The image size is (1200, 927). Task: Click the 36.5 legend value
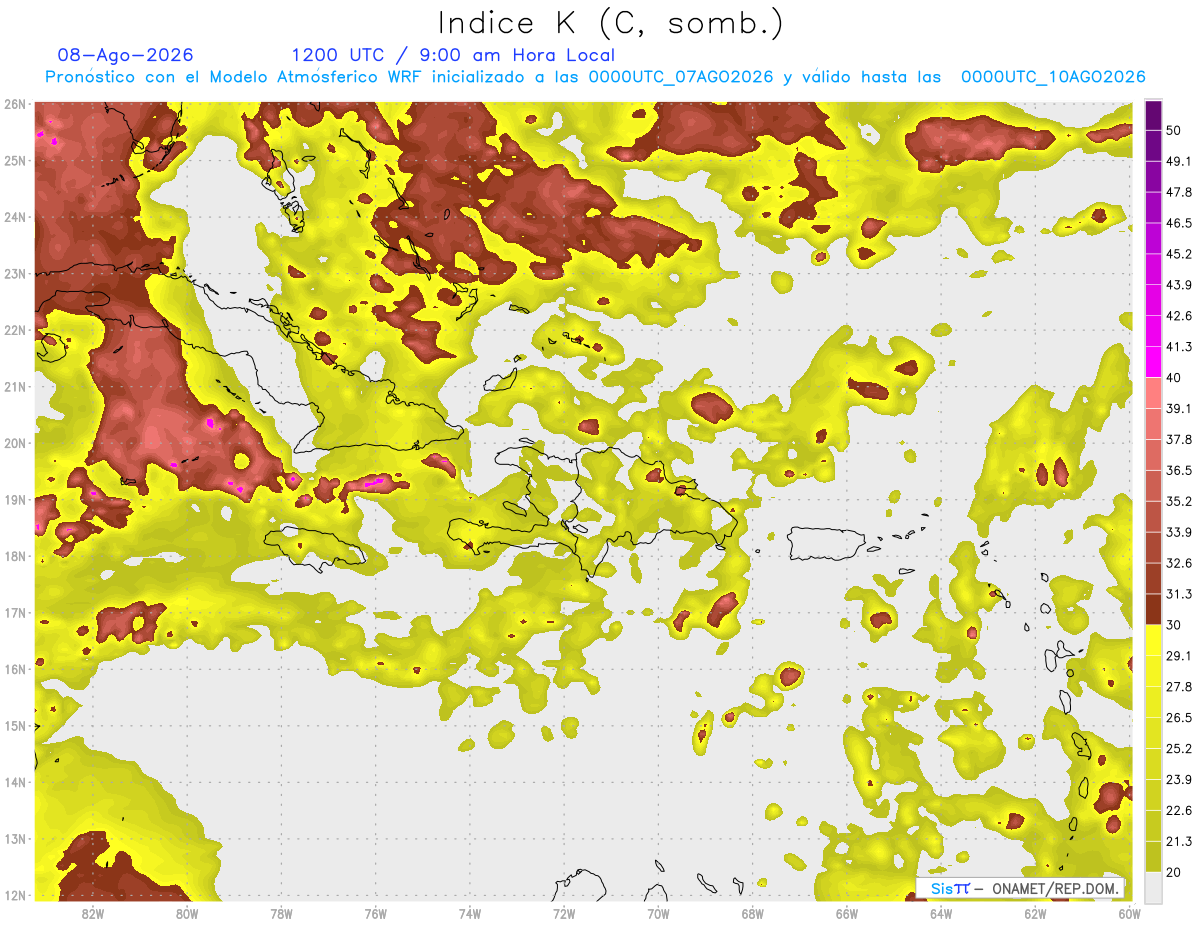1179,470
